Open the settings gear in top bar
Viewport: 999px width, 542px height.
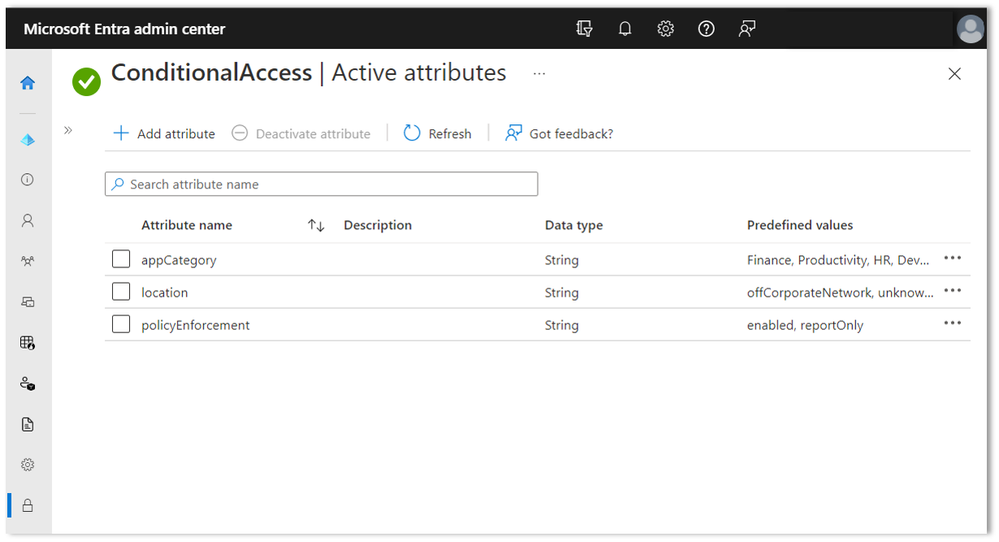pos(666,29)
